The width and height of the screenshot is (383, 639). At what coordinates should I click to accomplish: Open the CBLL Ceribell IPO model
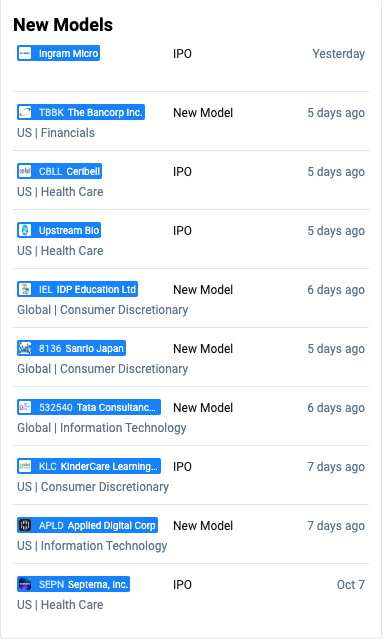click(59, 172)
